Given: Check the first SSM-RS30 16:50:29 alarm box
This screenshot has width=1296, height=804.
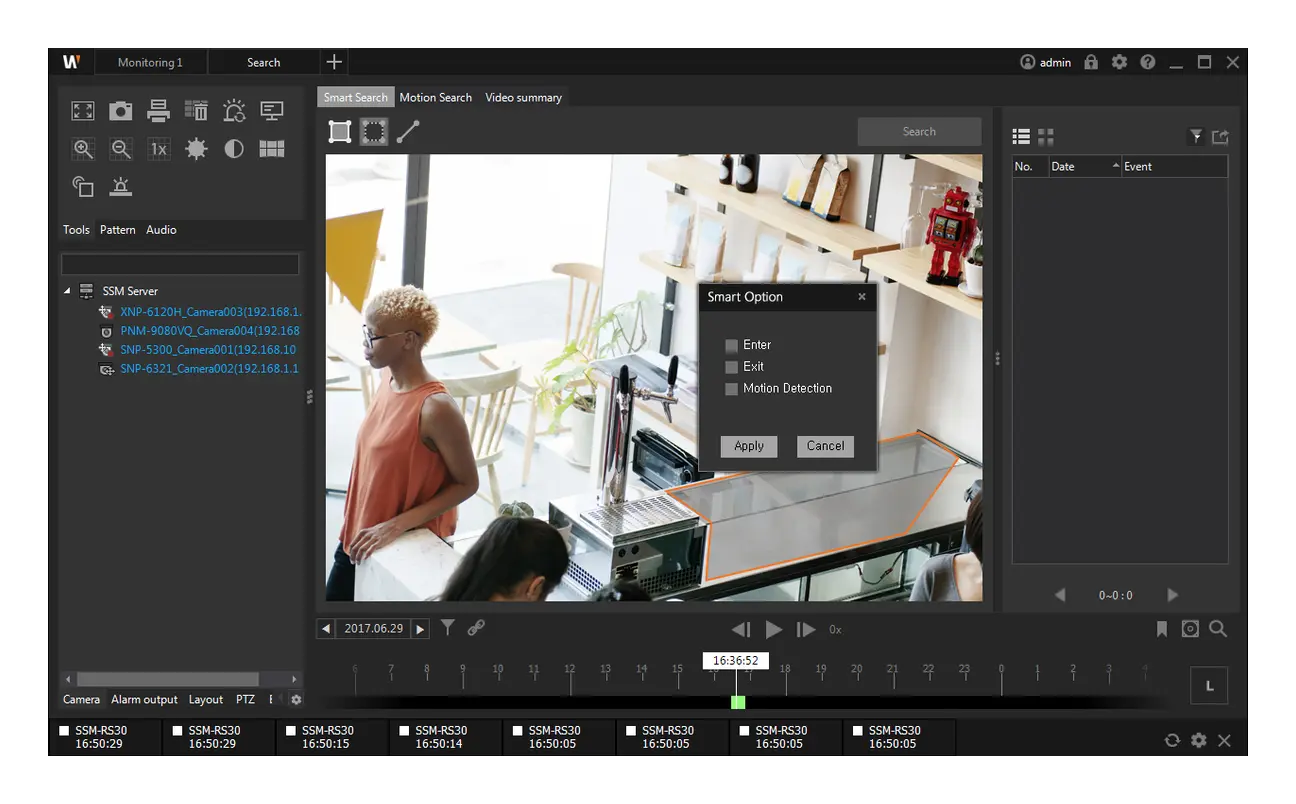Looking at the screenshot, I should coord(65,731).
